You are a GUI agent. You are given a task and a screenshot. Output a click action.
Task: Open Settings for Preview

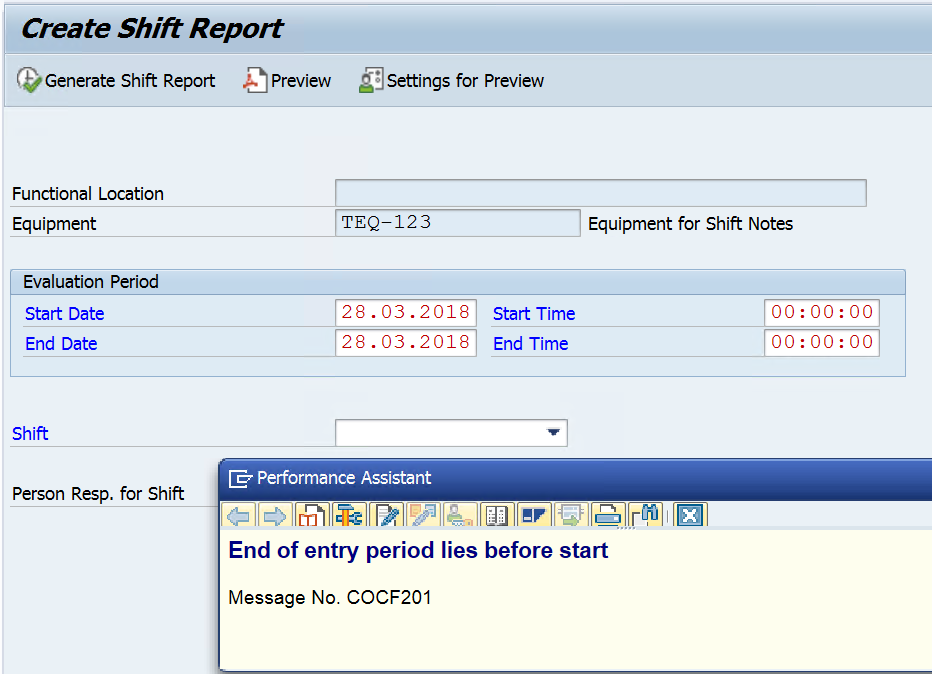(x=452, y=80)
